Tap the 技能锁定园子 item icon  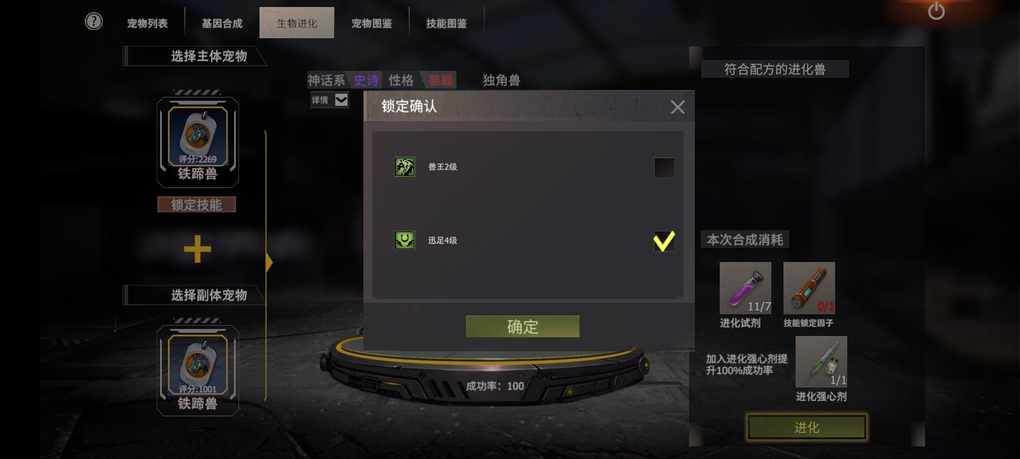pyautogui.click(x=809, y=288)
